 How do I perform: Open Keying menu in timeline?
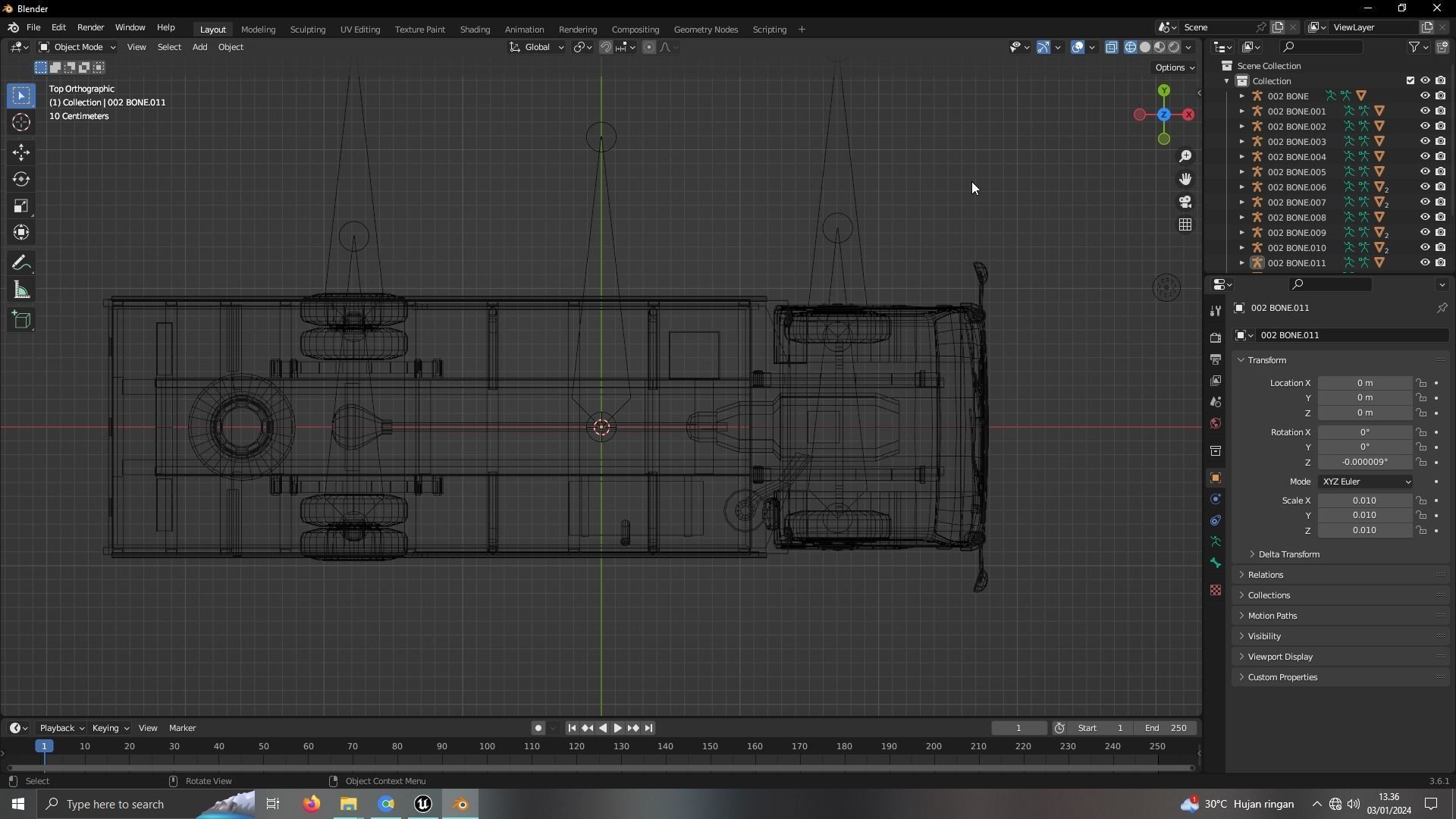(110, 728)
